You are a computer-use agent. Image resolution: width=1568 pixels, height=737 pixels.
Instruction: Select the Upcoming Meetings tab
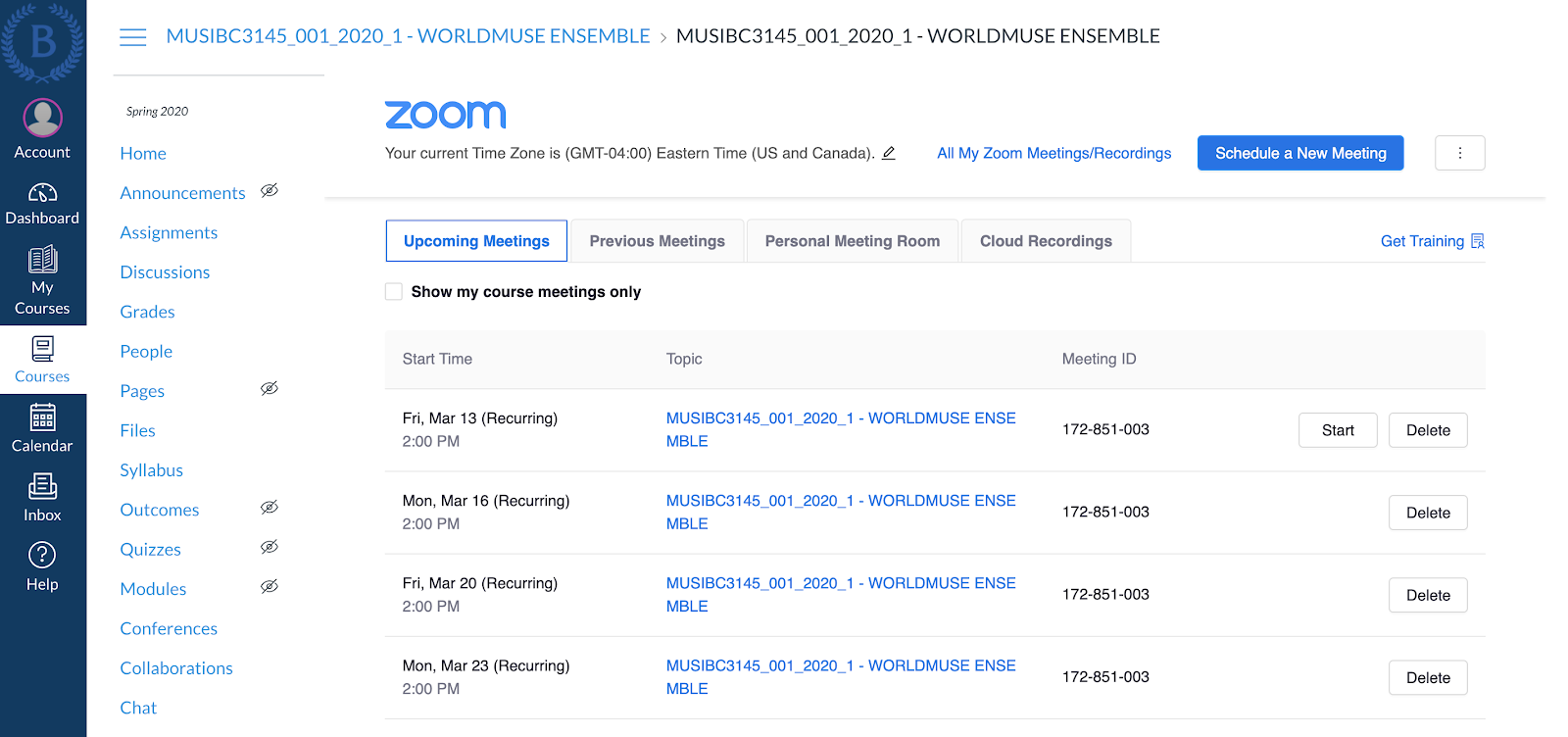coord(476,241)
